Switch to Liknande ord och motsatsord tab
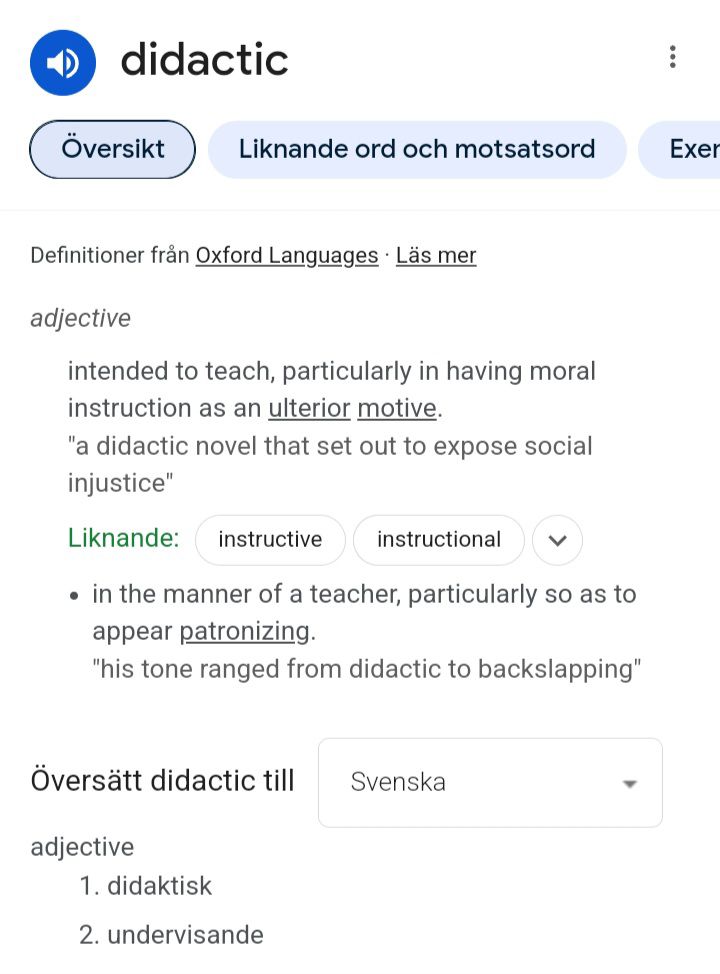The image size is (720, 974). click(417, 149)
